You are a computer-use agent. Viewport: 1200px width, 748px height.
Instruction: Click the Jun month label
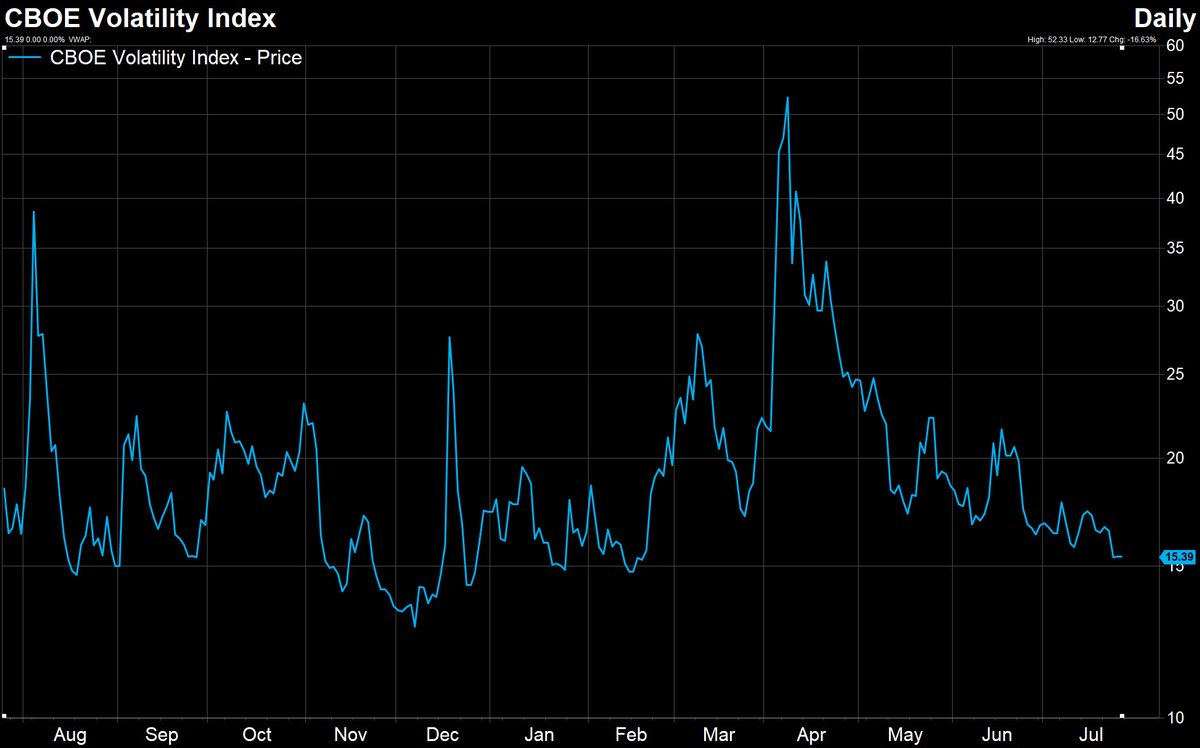click(998, 735)
